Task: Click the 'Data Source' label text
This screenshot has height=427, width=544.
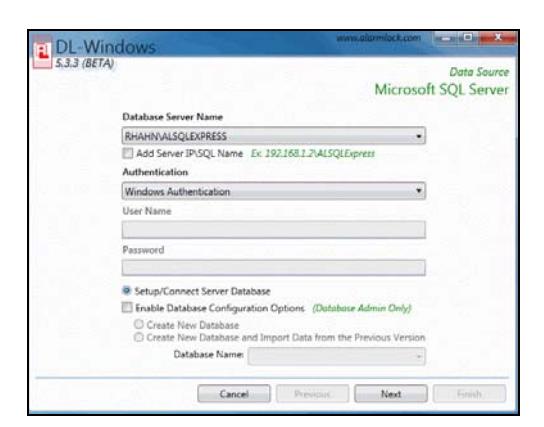Action: [479, 72]
